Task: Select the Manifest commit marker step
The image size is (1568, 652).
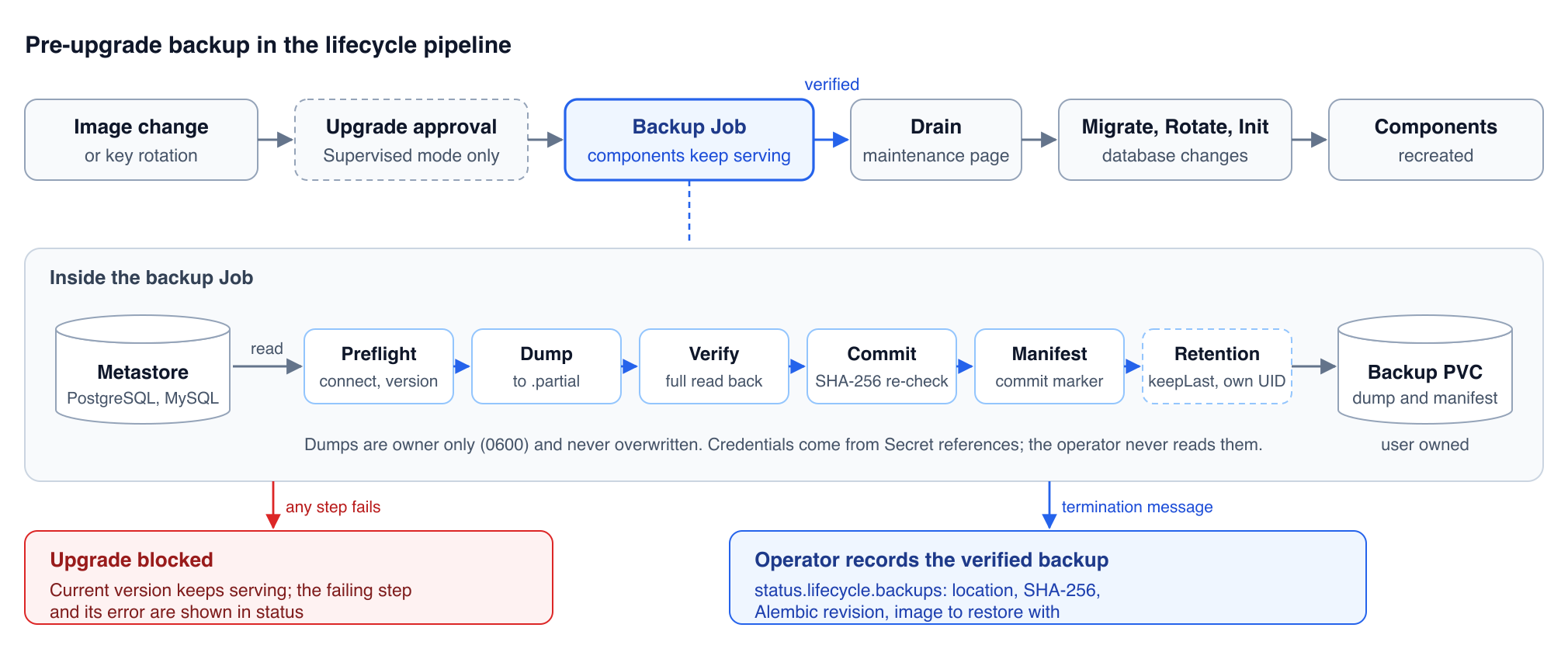Action: (1049, 366)
